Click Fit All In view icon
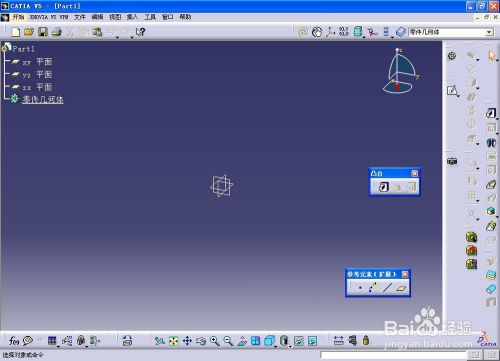The height and width of the screenshot is (361, 500). (174, 341)
